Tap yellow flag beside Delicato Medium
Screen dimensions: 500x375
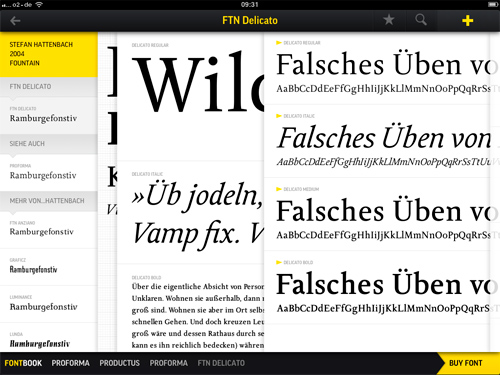point(279,189)
